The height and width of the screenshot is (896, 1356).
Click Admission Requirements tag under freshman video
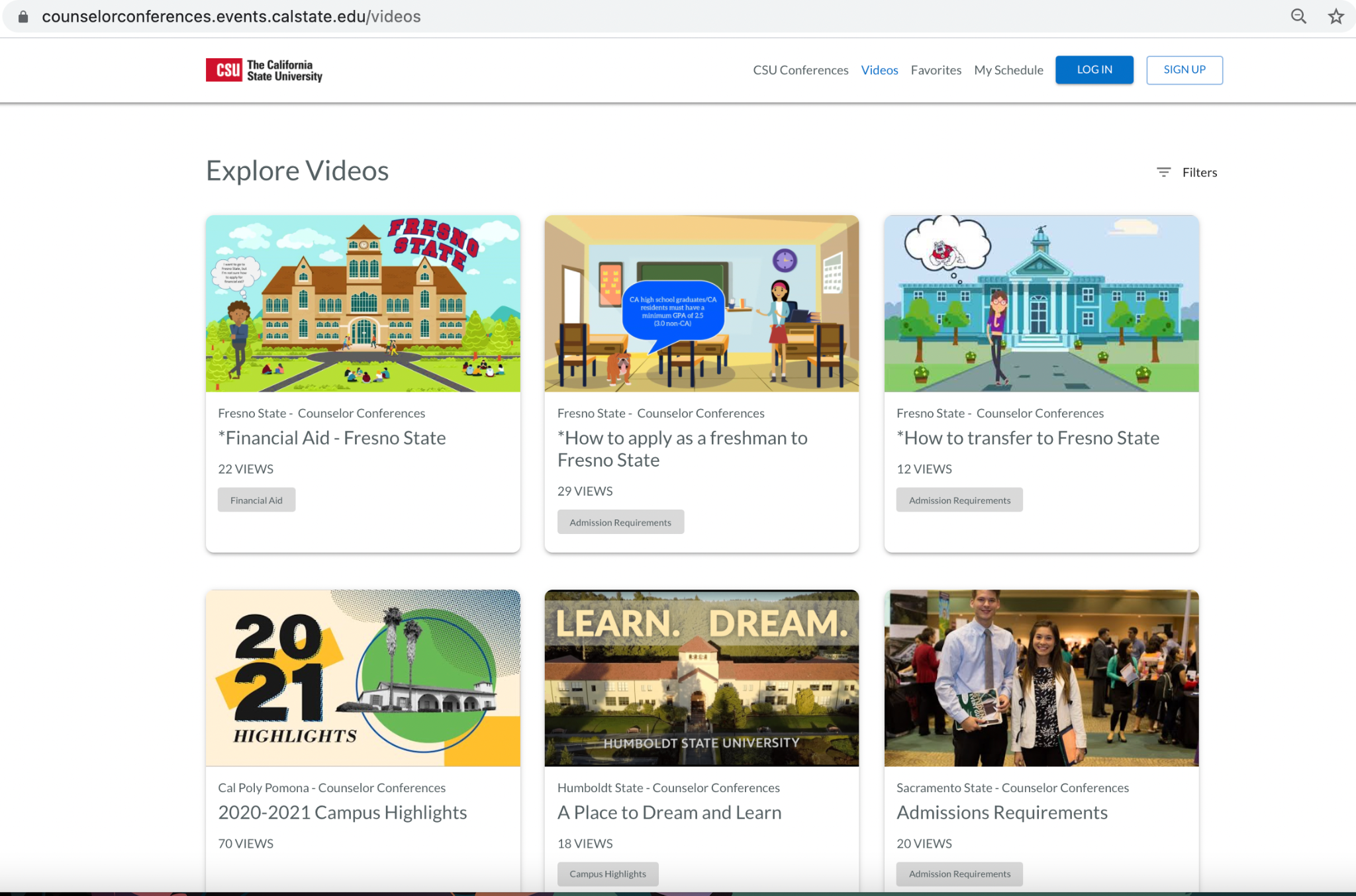pyautogui.click(x=620, y=522)
